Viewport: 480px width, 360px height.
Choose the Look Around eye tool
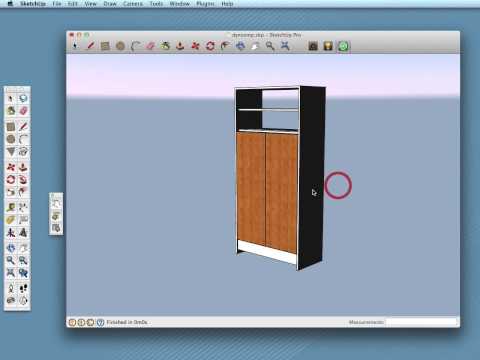point(11,301)
